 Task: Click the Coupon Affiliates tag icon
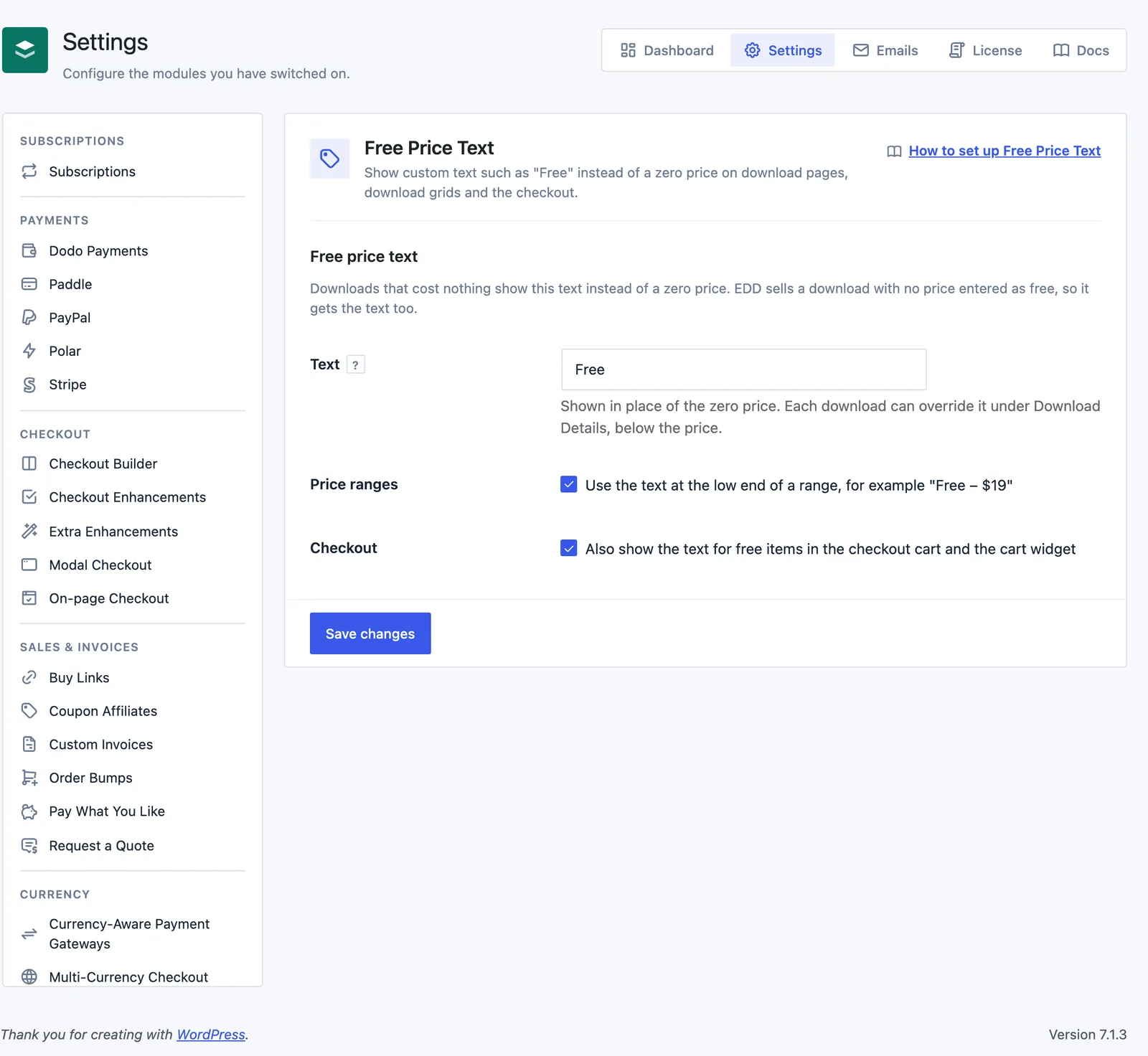pyautogui.click(x=29, y=711)
